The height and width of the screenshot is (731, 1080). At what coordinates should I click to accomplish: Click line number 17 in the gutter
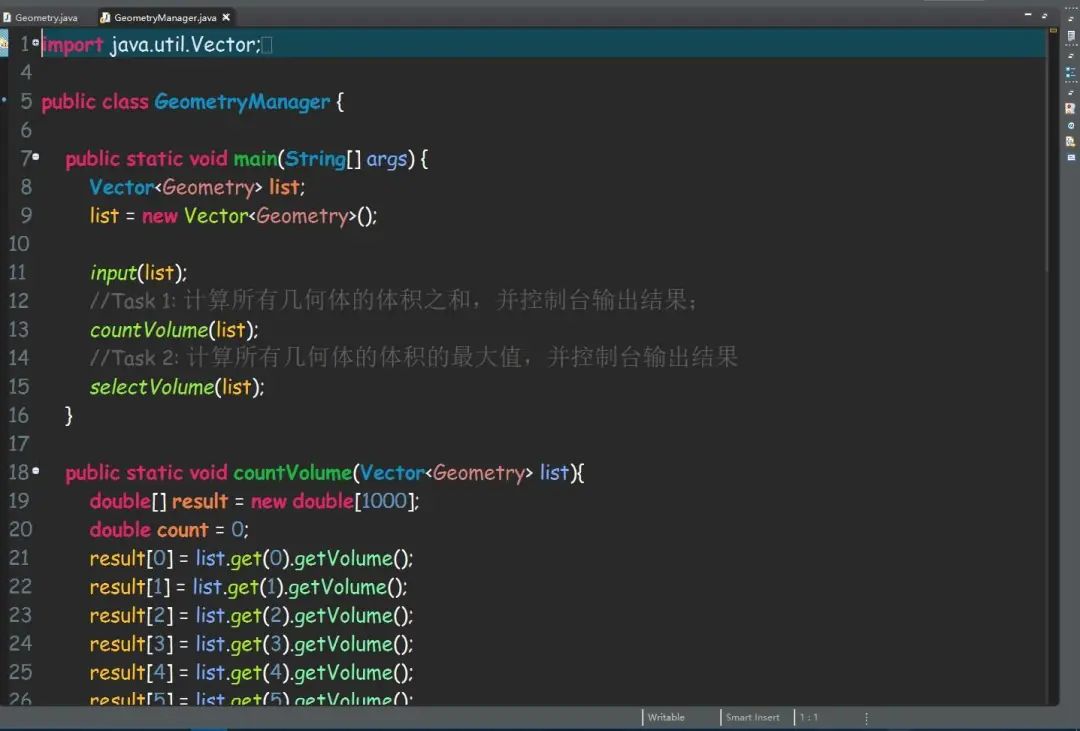point(19,444)
